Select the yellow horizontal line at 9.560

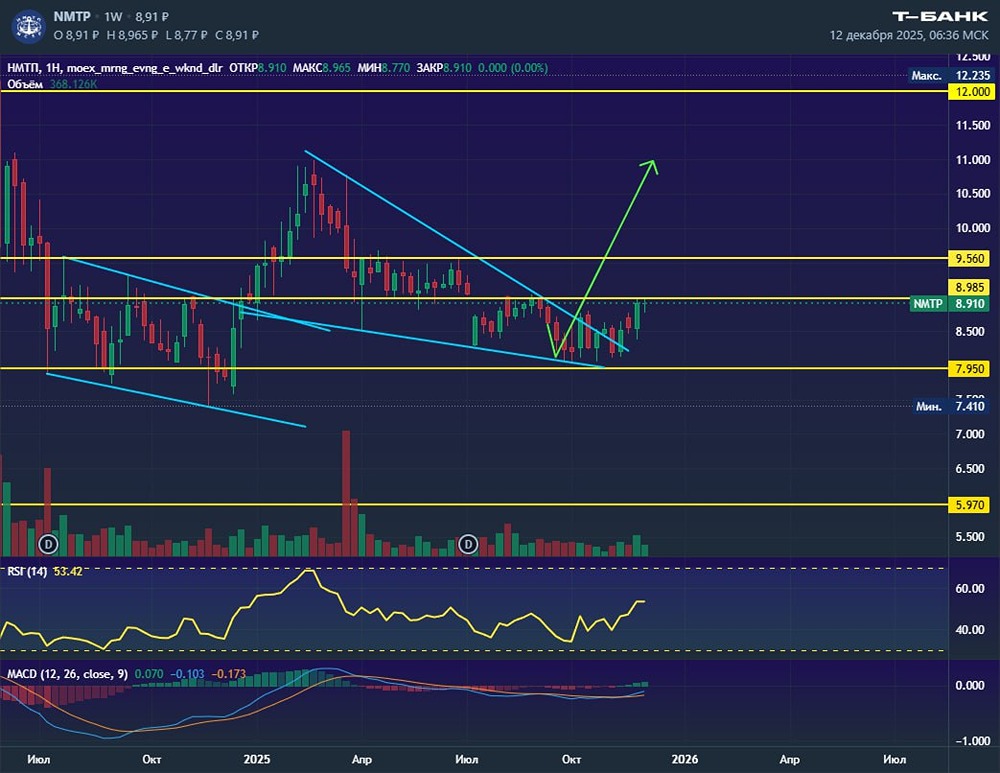(474, 258)
